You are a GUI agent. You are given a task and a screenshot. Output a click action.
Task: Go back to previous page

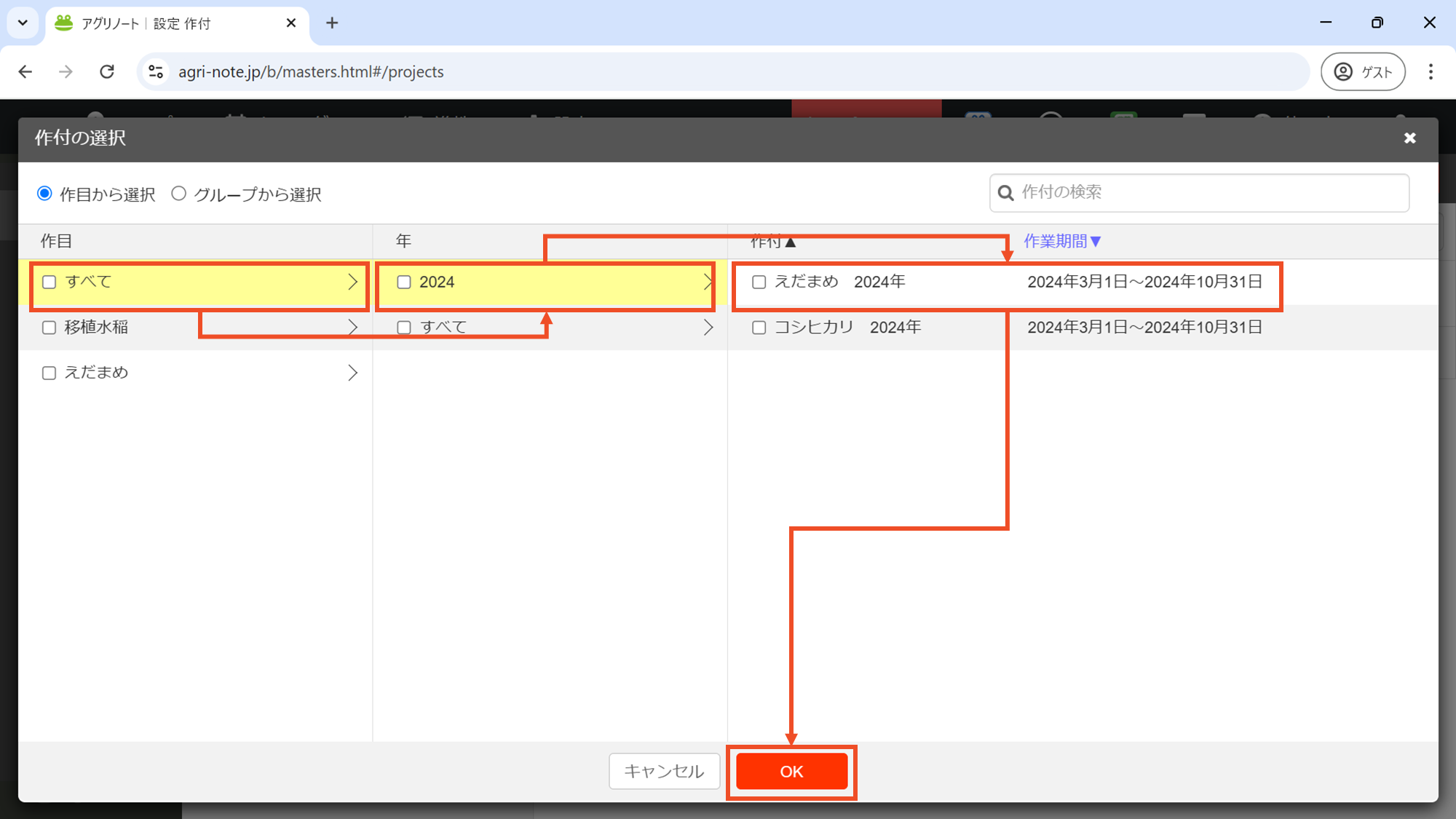coord(25,71)
